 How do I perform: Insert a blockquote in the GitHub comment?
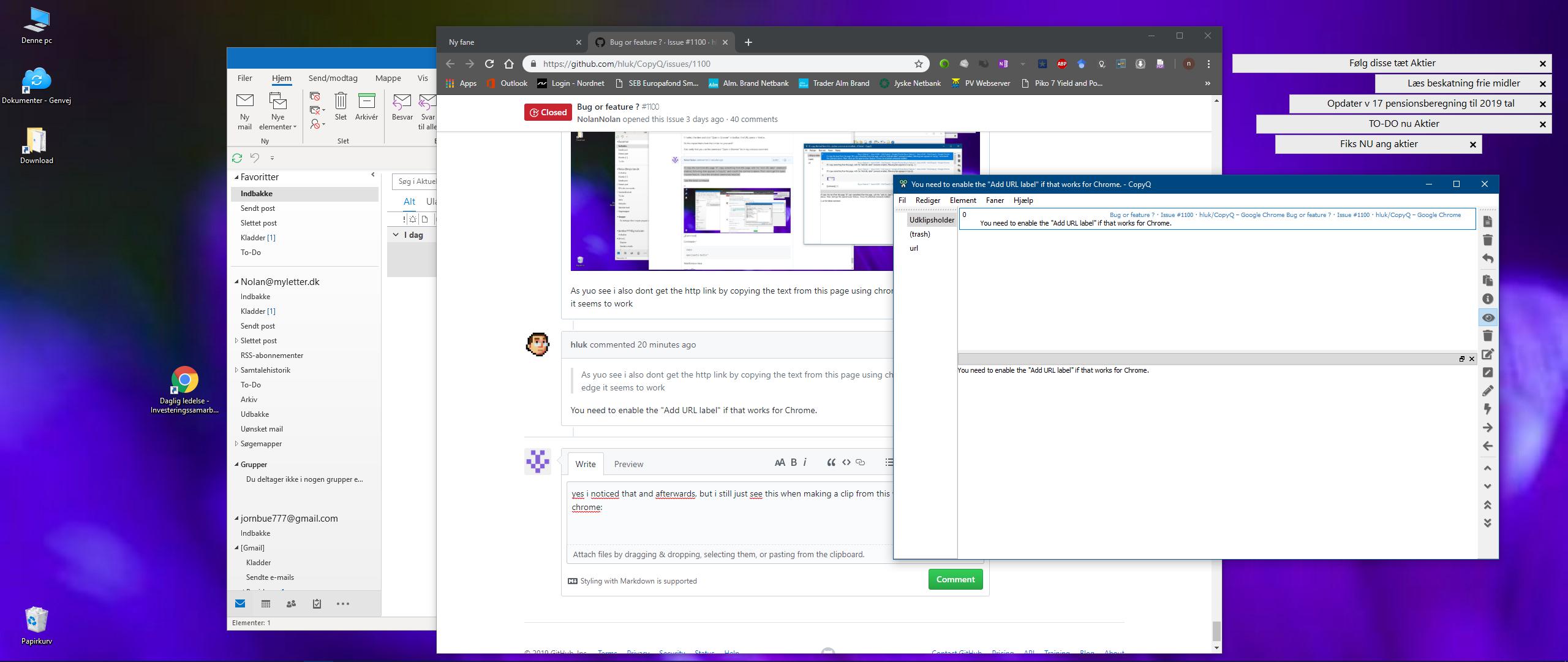(832, 463)
